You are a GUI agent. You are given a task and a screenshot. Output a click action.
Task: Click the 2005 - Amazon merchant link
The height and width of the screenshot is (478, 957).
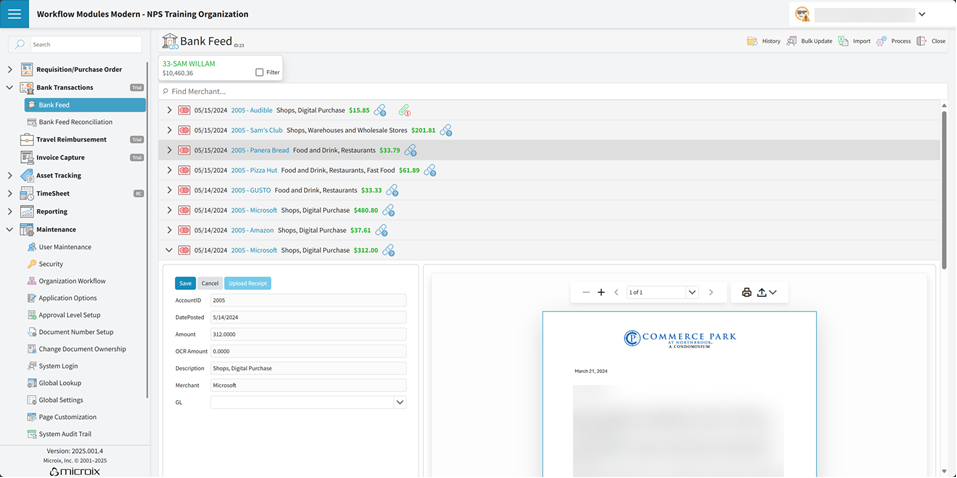click(252, 230)
